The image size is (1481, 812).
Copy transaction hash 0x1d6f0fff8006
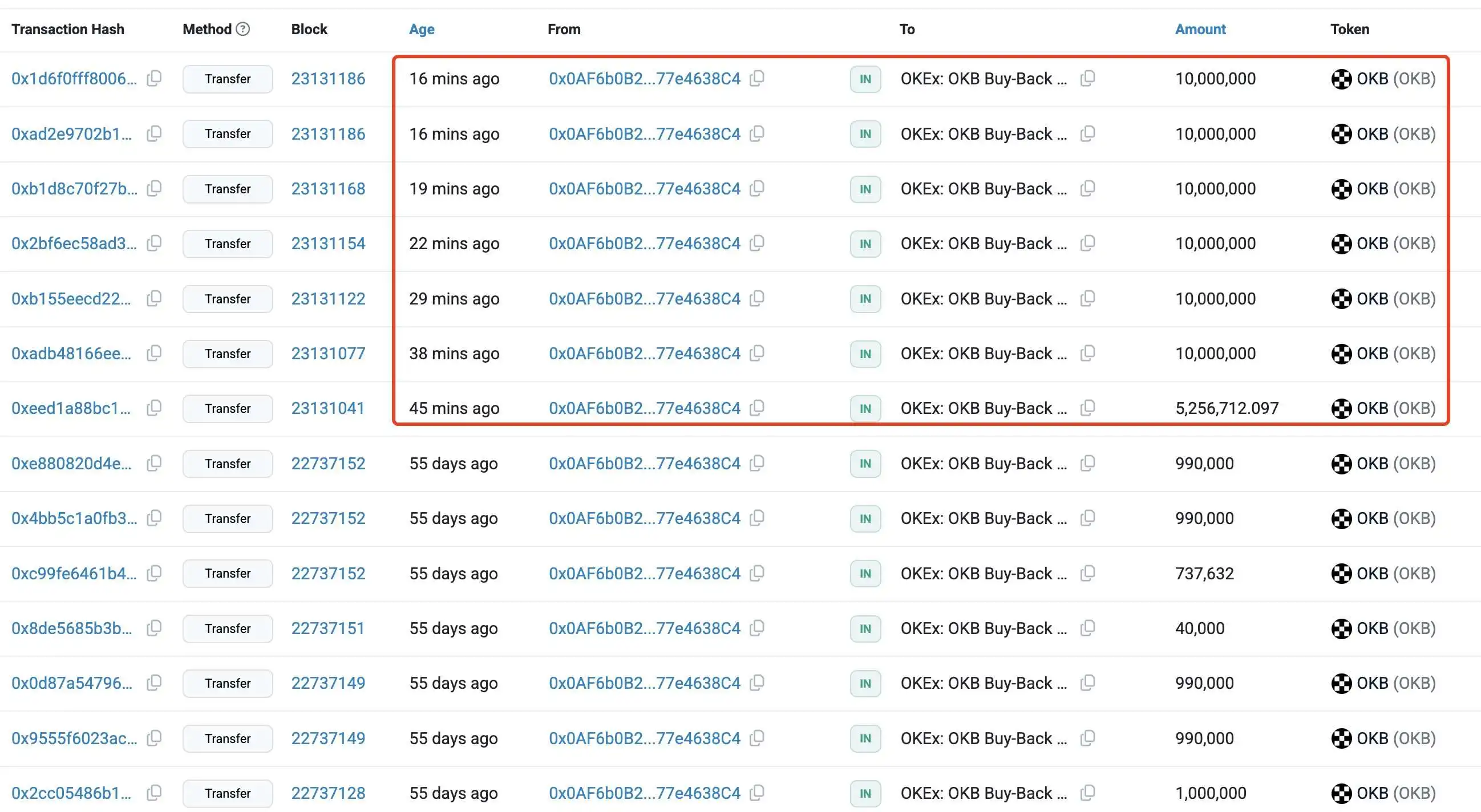pyautogui.click(x=154, y=78)
